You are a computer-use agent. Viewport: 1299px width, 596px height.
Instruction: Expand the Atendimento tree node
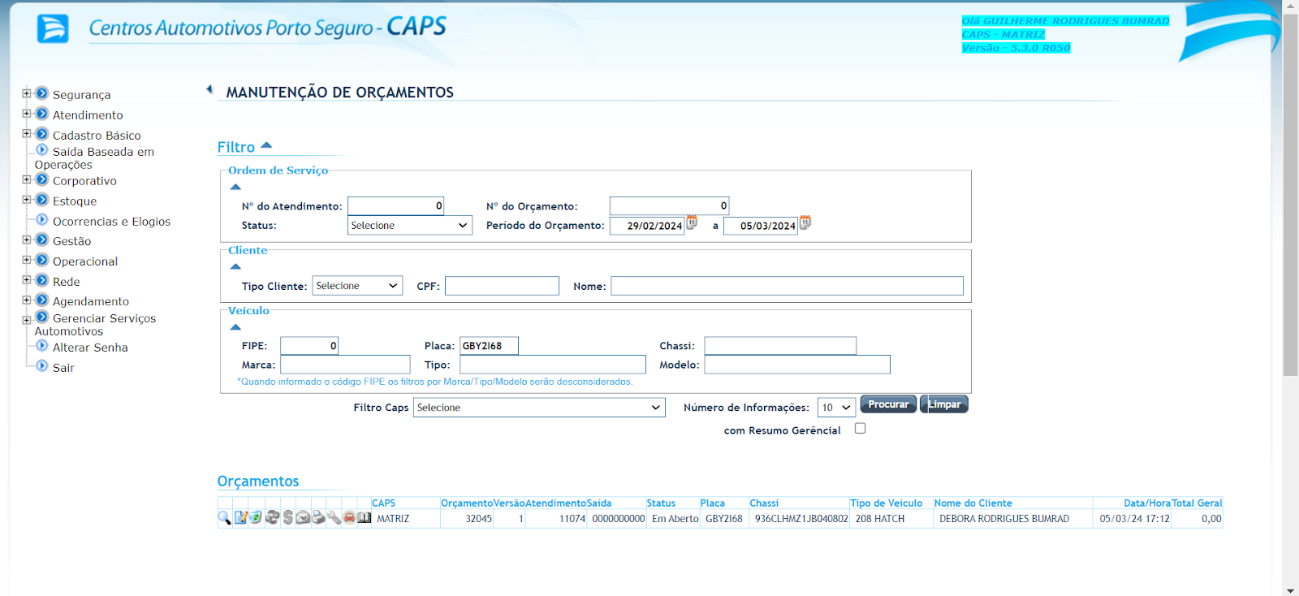point(27,114)
